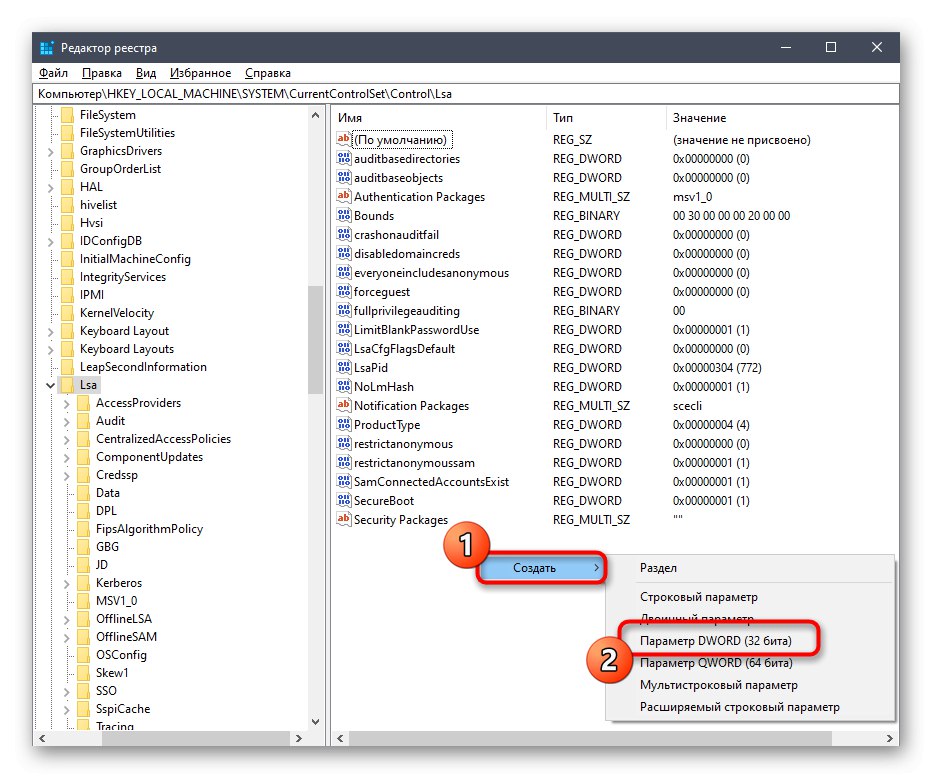Image resolution: width=932 pixels, height=778 pixels.
Task: Click the auditbasedirectories DWORD value icon
Action: pyautogui.click(x=344, y=158)
